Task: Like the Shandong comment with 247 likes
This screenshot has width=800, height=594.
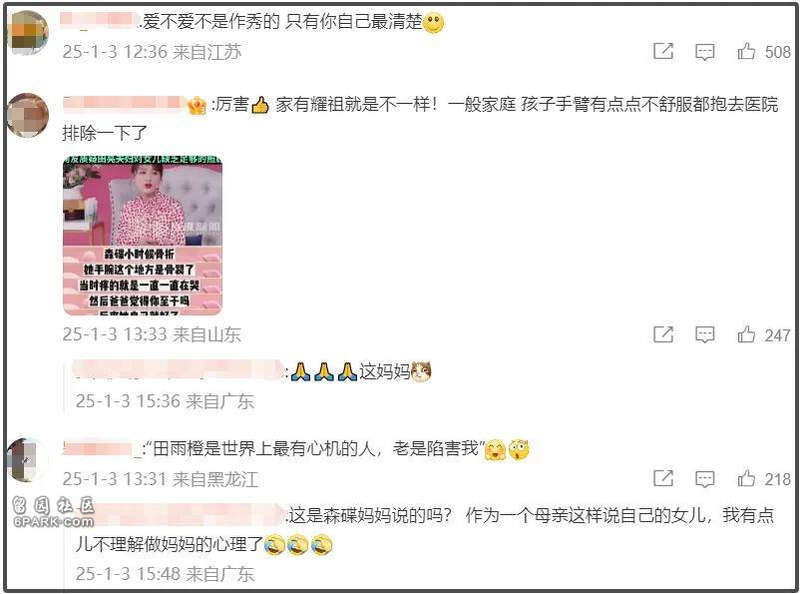Action: point(746,334)
